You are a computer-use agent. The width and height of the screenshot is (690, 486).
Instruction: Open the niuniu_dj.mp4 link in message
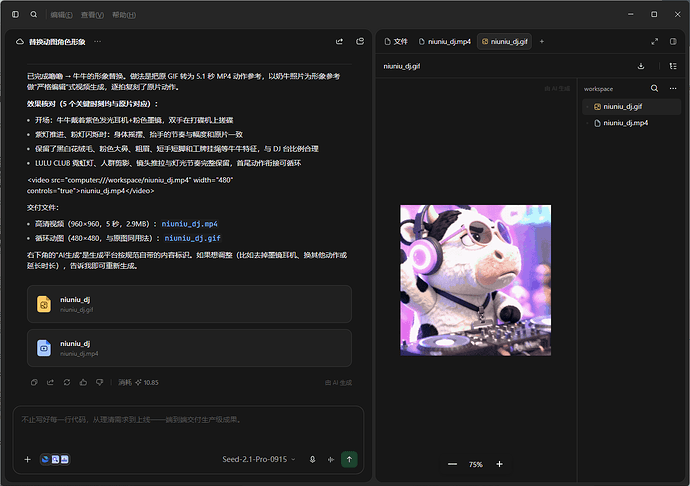click(189, 224)
